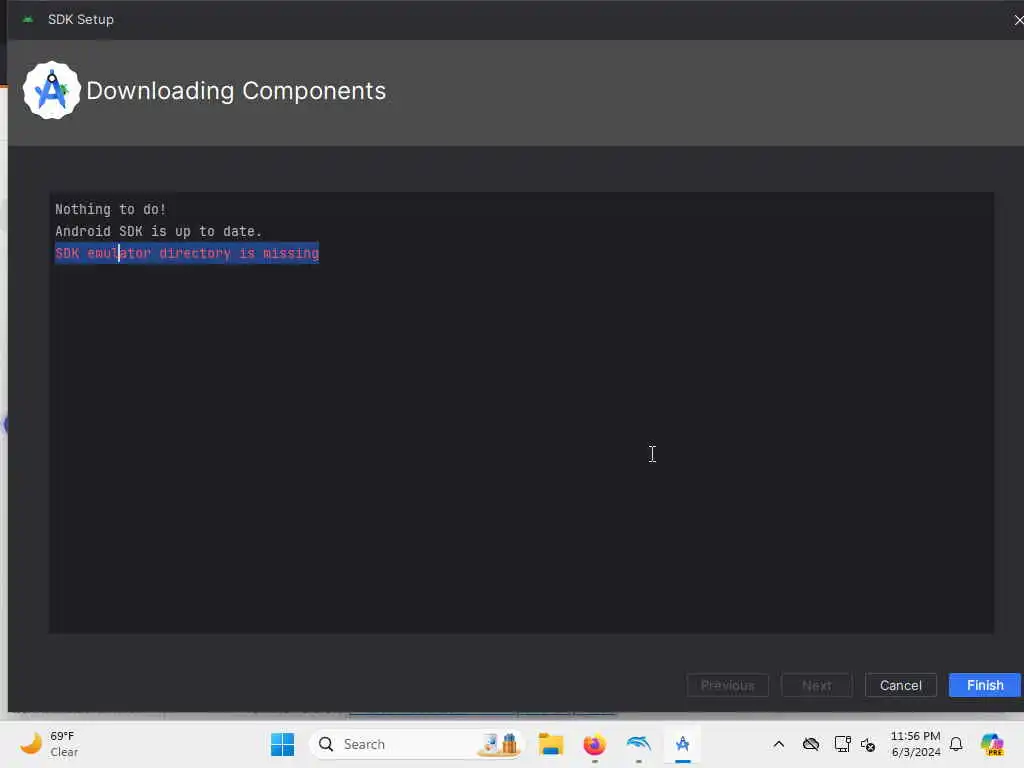The image size is (1024, 768).
Task: Click the "Nothing to do!" log line
Action: pos(110,210)
